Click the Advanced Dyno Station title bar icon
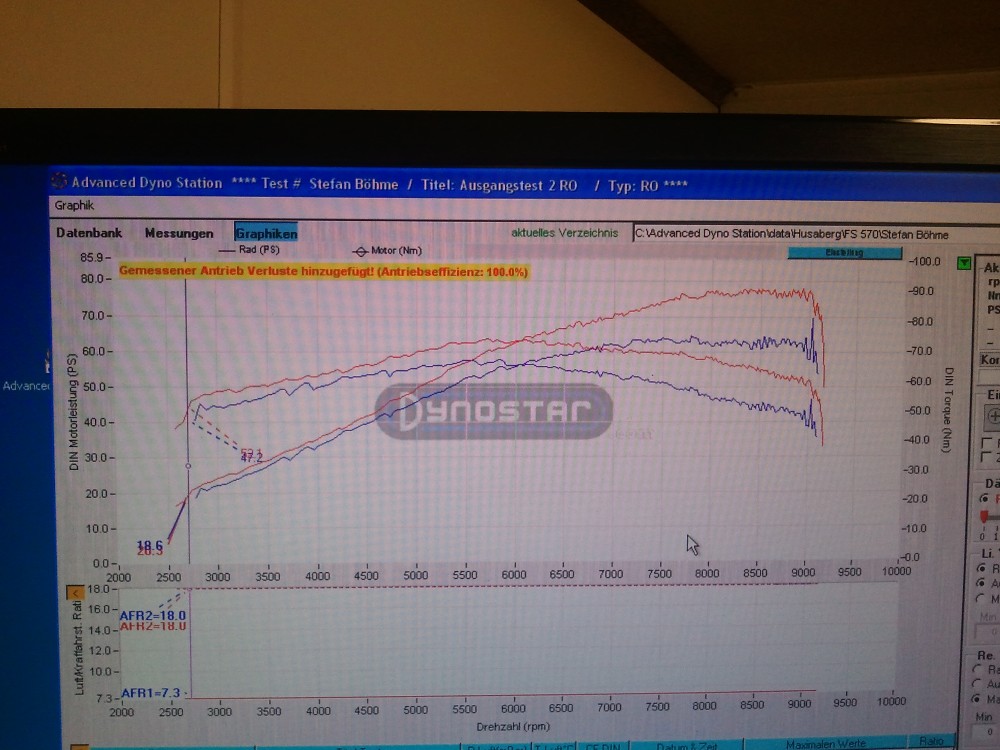The width and height of the screenshot is (1000, 750). point(59,183)
